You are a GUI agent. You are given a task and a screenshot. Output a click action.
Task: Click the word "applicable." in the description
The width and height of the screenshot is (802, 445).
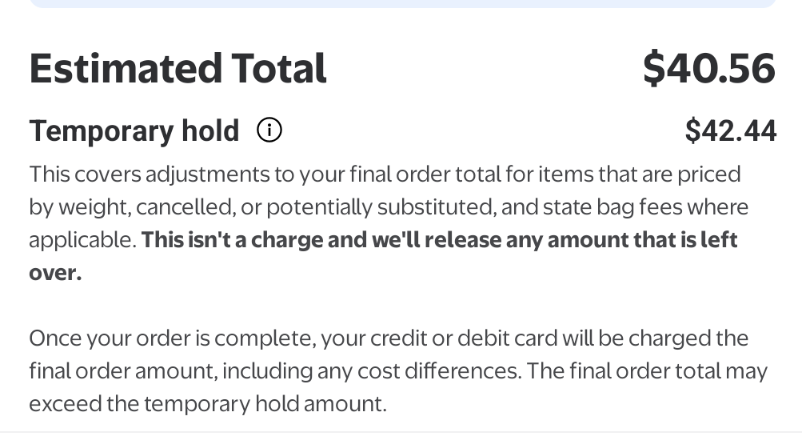coord(84,241)
